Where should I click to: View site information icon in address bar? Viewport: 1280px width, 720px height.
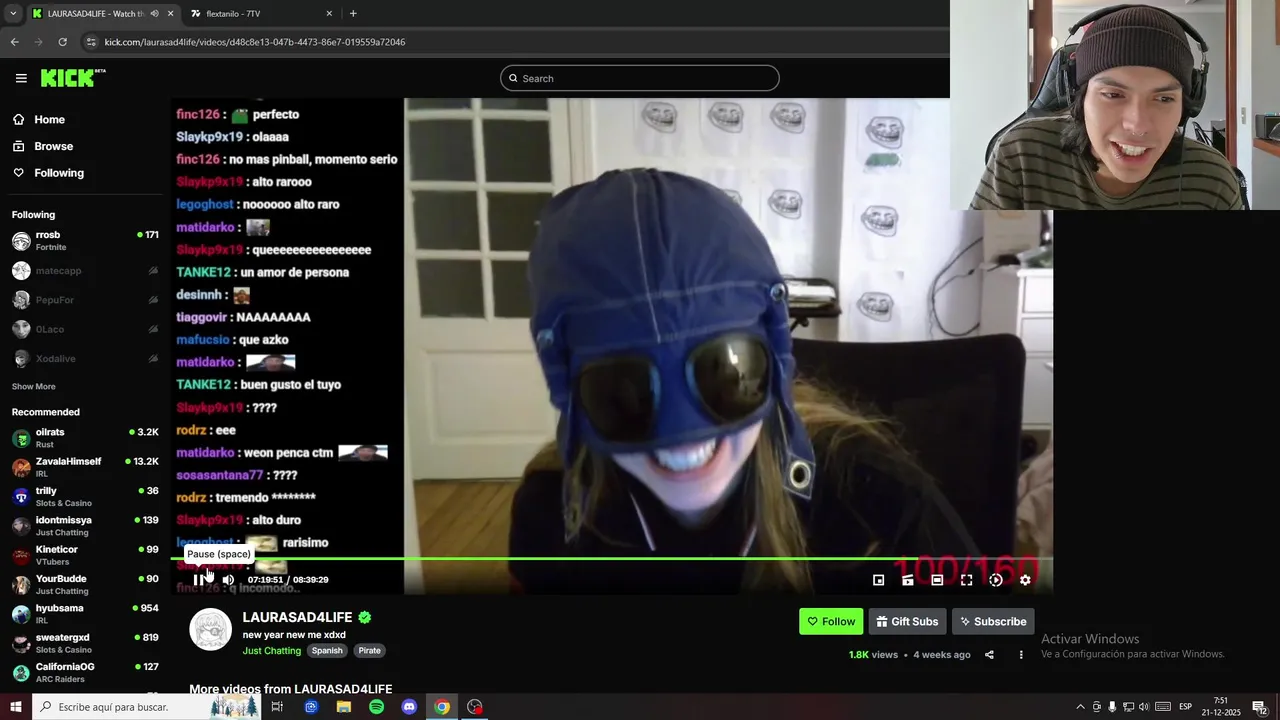[91, 42]
